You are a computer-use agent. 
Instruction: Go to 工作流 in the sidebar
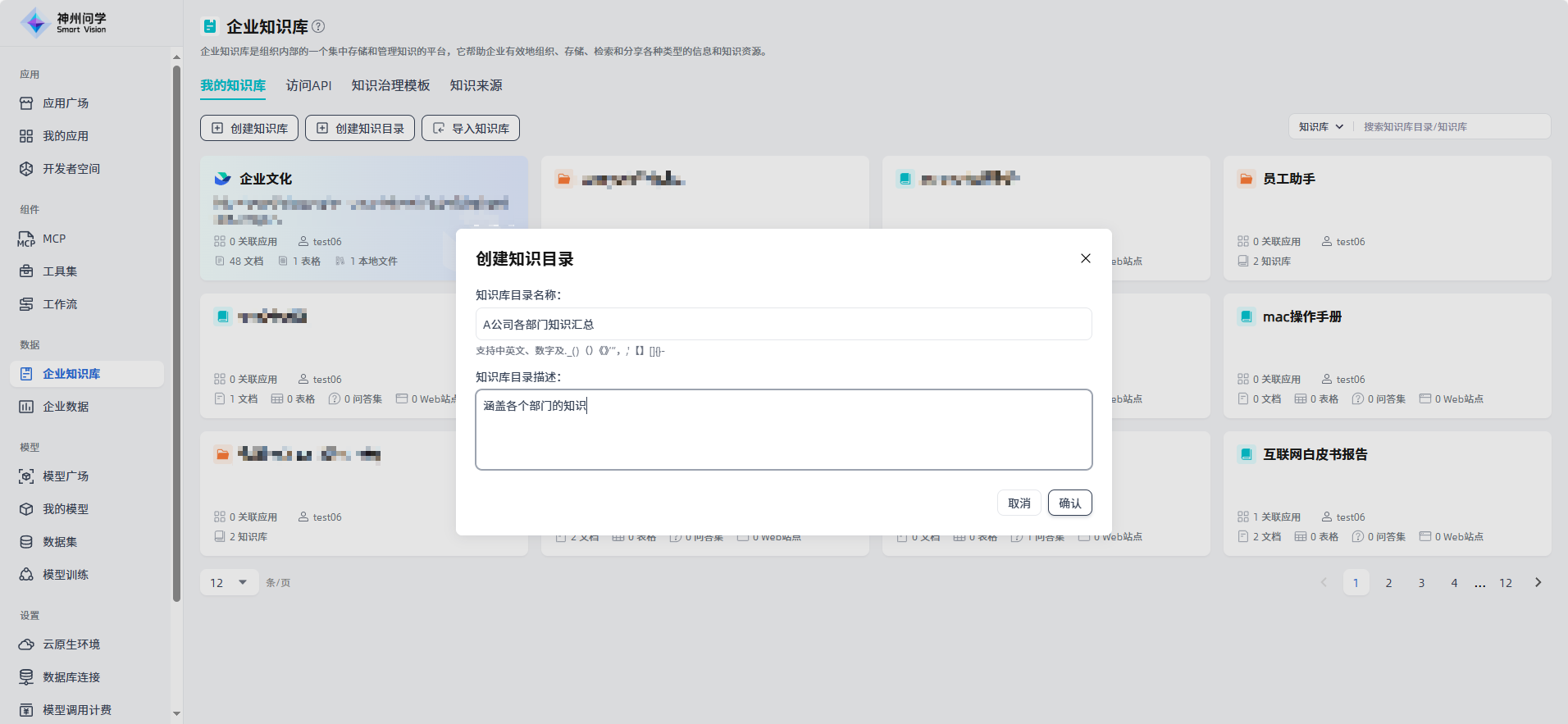coord(60,304)
